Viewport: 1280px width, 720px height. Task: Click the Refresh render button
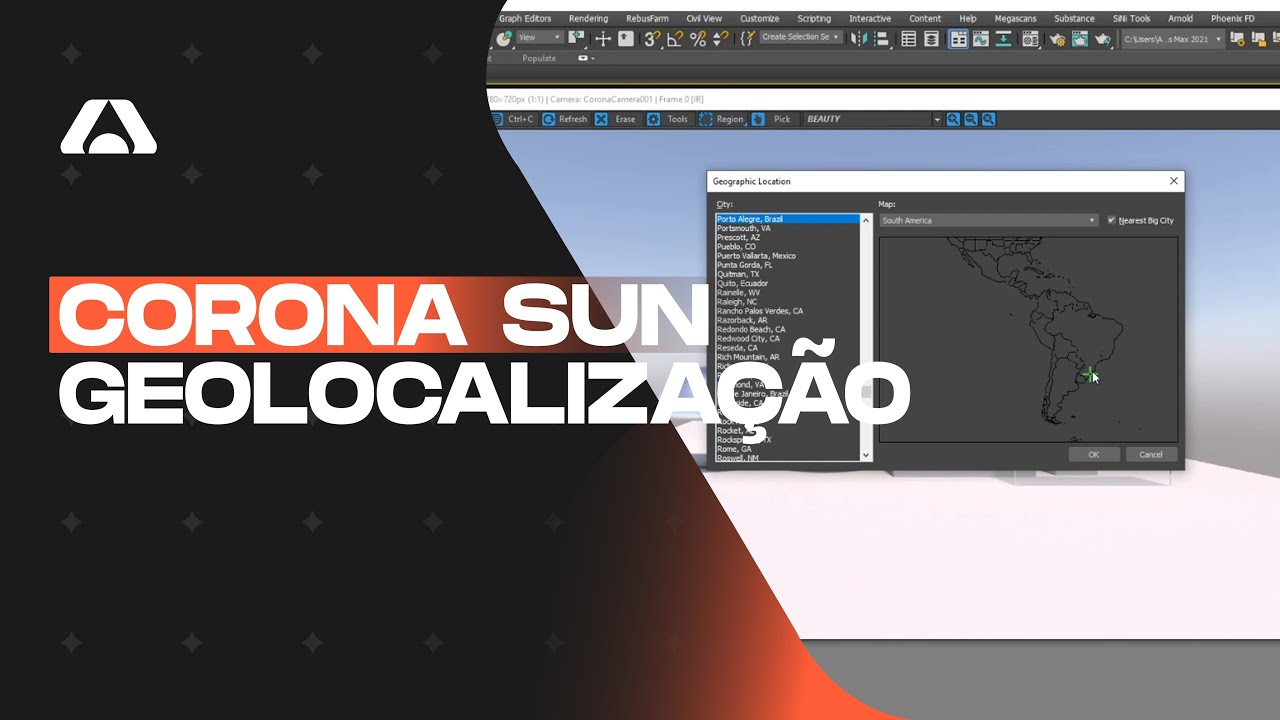[565, 119]
